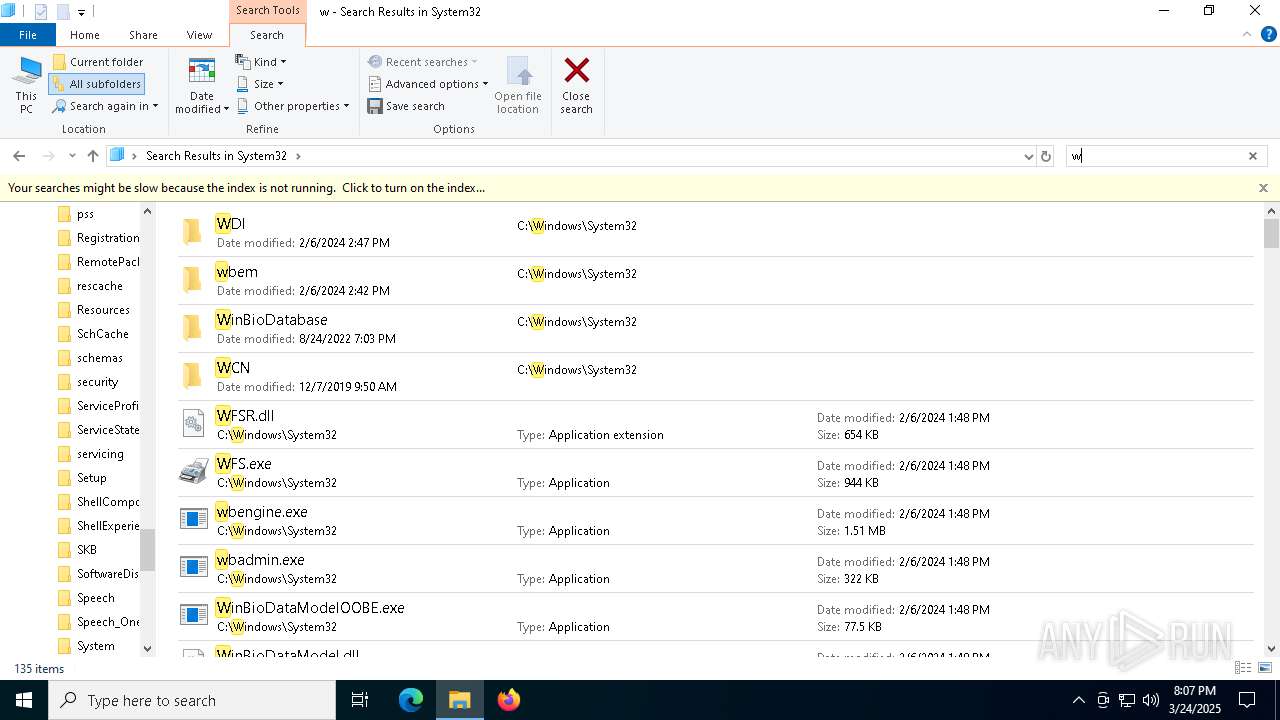Viewport: 1280px width, 720px height.
Task: Select the WFS.exe fax scanner icon
Action: click(193, 471)
